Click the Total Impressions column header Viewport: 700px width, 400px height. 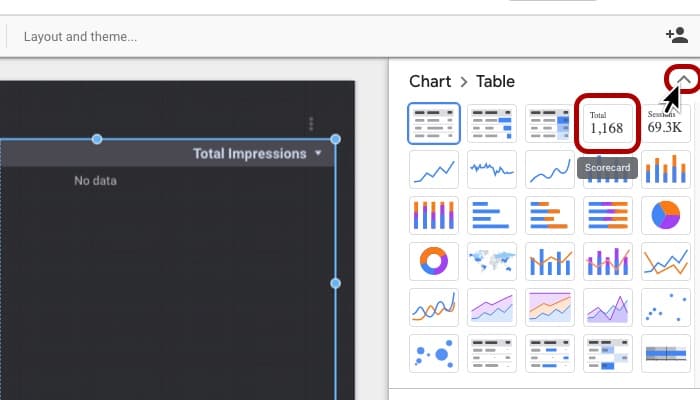click(250, 154)
